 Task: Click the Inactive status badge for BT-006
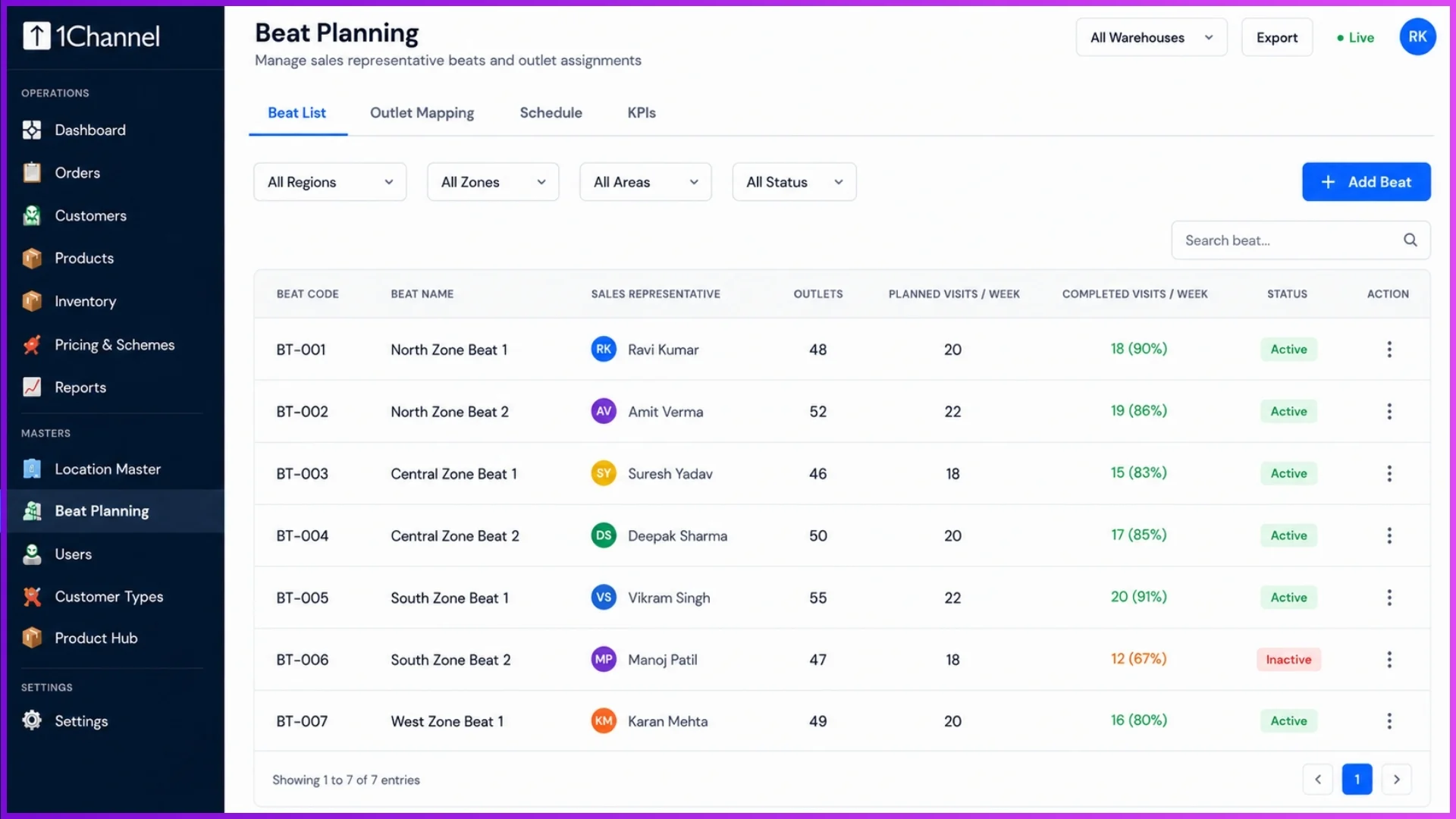pos(1288,660)
